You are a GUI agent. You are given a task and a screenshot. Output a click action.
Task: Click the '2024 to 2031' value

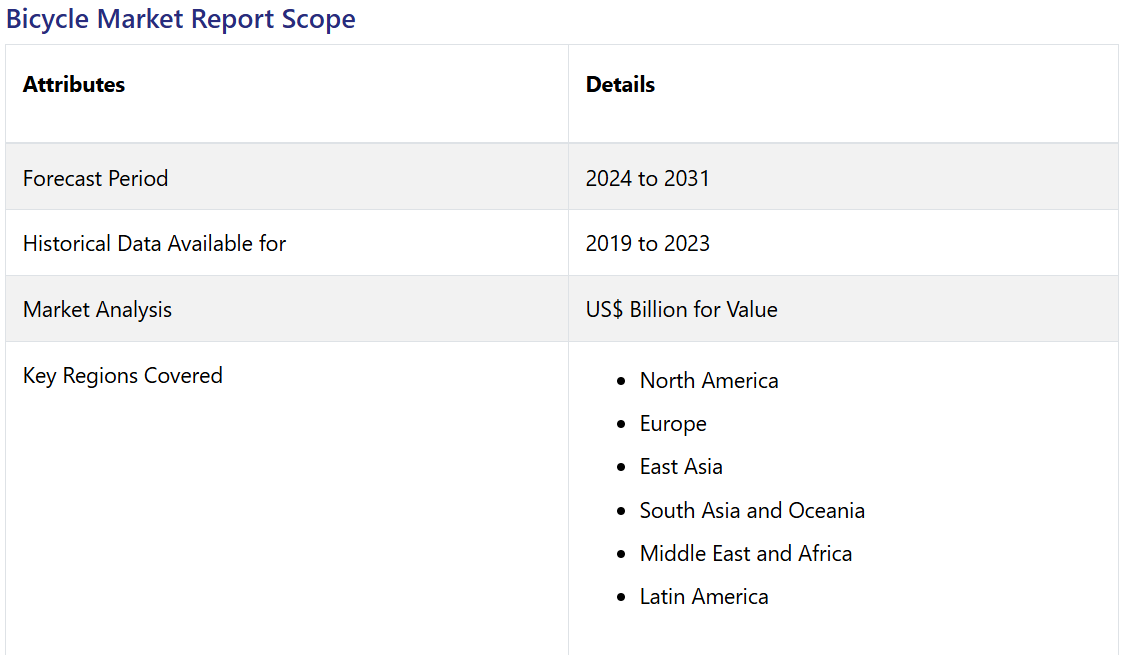click(647, 178)
